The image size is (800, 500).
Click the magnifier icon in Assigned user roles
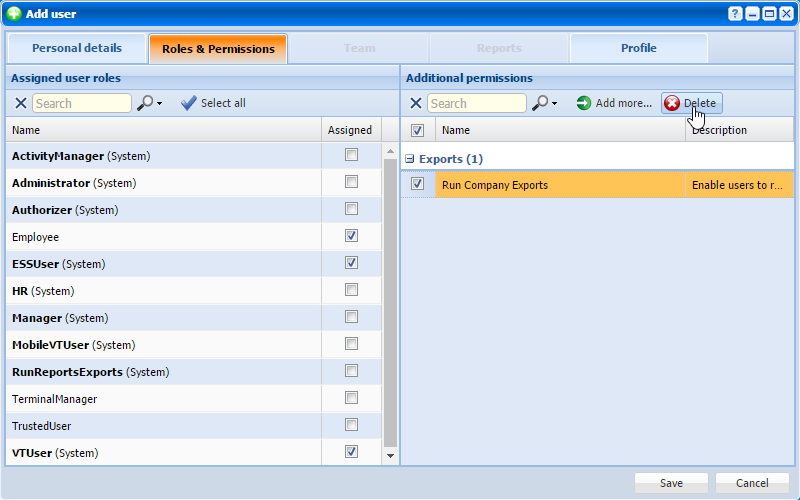click(145, 103)
